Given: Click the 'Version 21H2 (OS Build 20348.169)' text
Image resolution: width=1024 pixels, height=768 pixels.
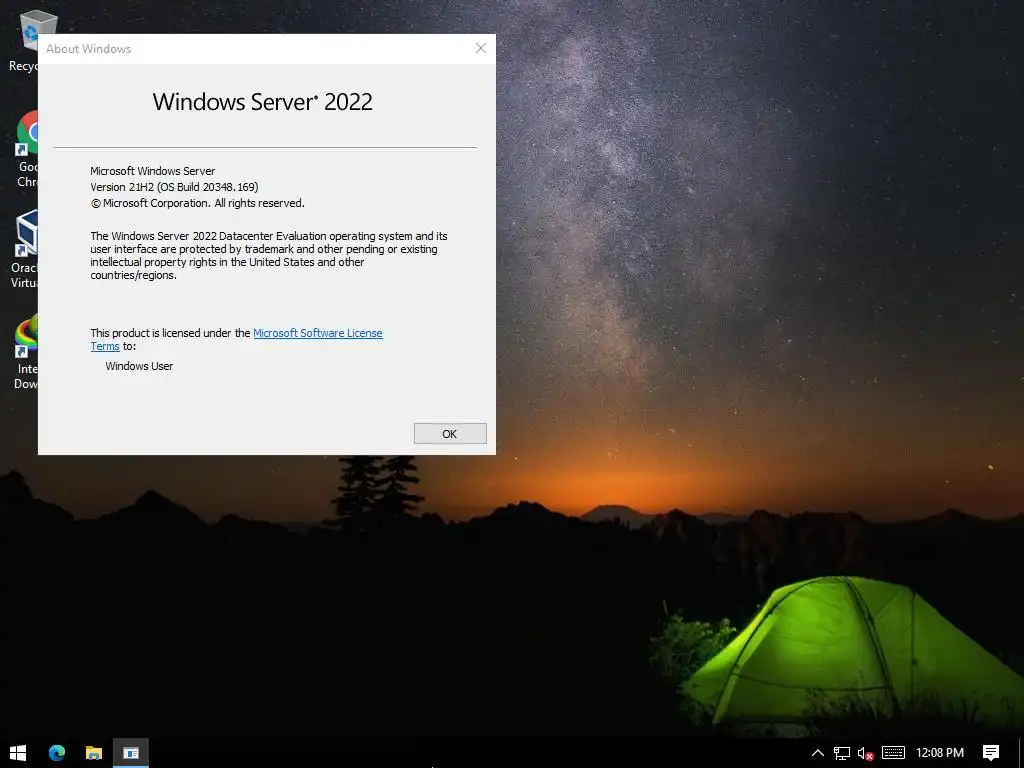Looking at the screenshot, I should [x=174, y=187].
